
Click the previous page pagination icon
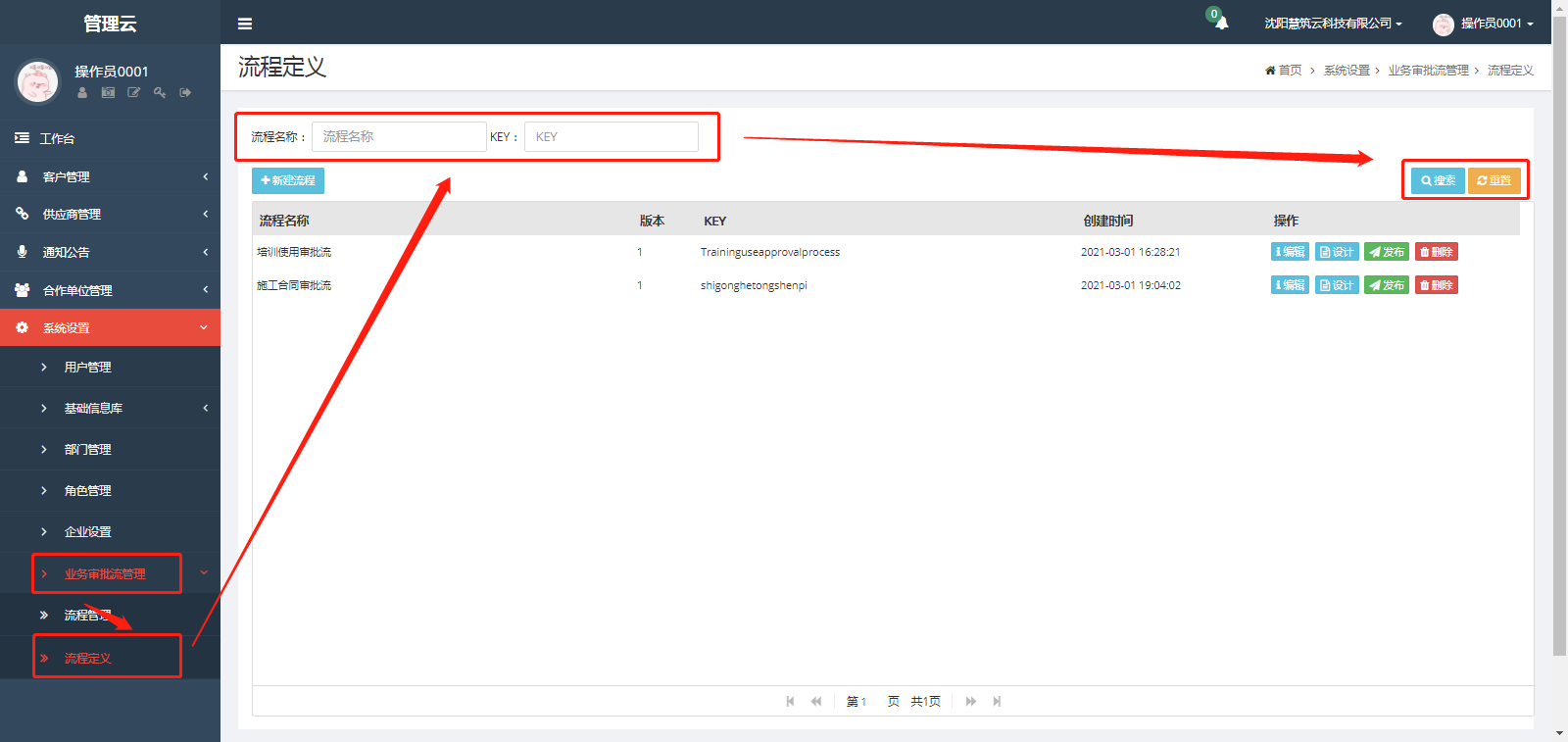[x=816, y=701]
